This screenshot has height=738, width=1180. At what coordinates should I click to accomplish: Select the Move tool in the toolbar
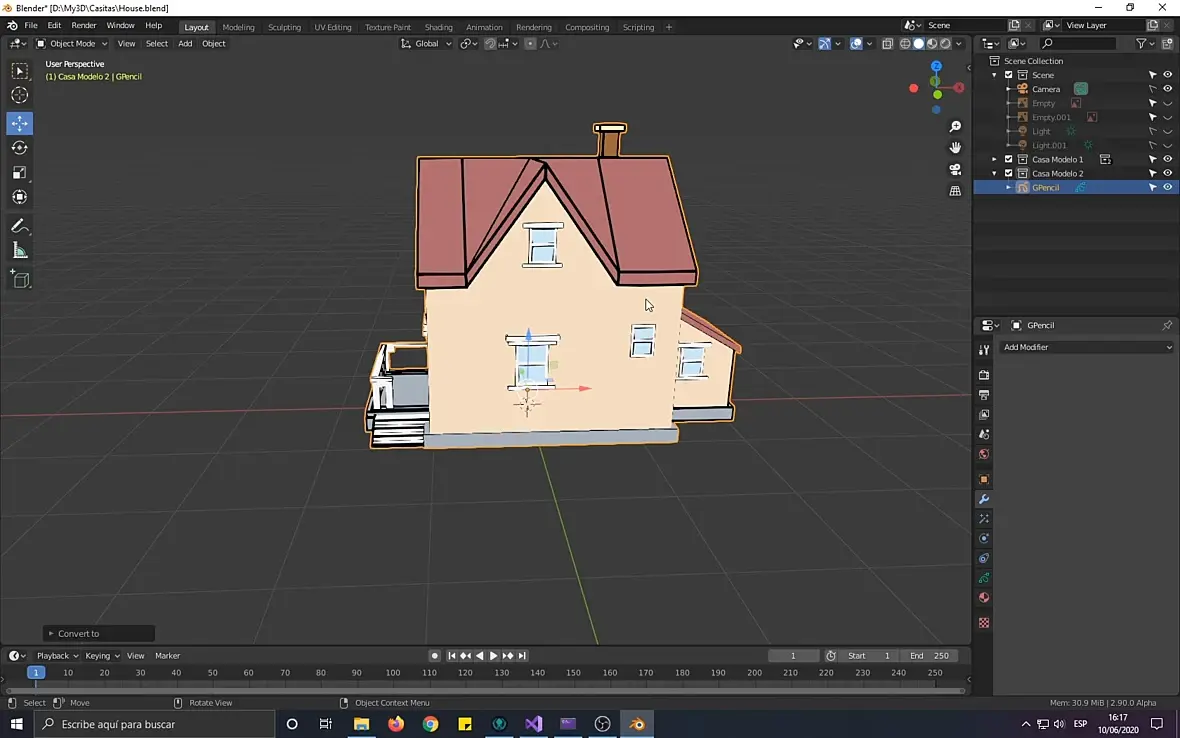point(20,123)
